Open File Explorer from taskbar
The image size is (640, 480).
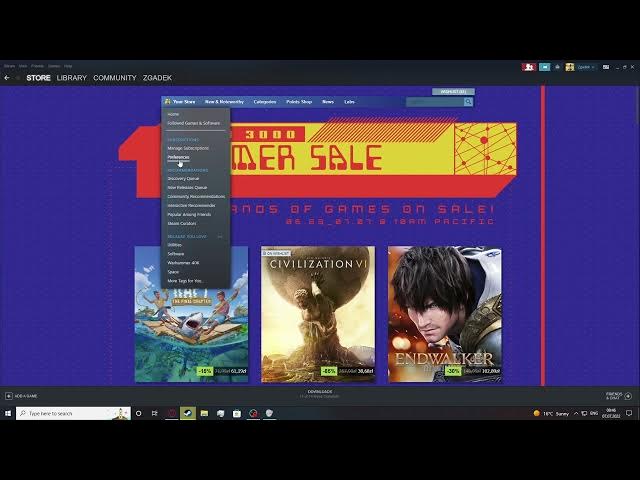(204, 413)
